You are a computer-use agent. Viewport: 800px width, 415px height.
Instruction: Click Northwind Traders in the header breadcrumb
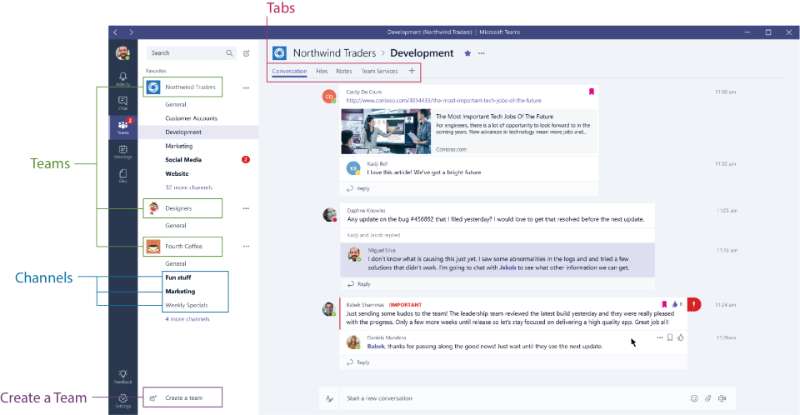(334, 53)
